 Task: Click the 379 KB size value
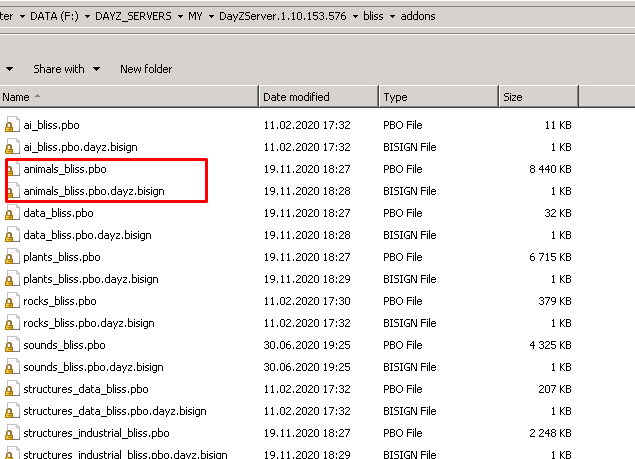(x=555, y=301)
